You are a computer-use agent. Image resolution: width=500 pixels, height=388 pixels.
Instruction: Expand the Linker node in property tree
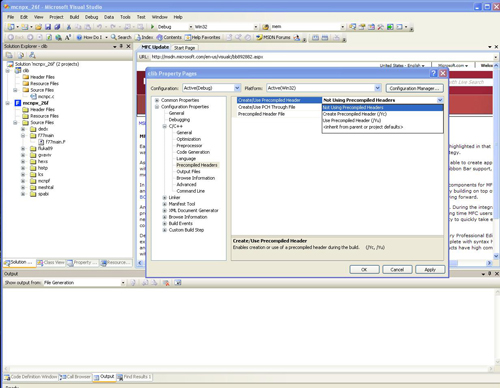pyautogui.click(x=164, y=197)
